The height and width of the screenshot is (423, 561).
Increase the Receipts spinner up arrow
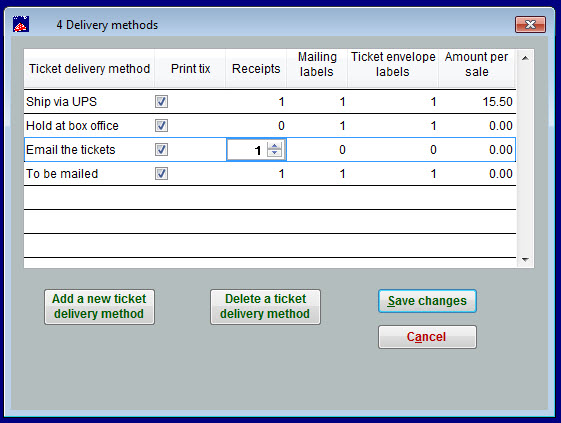pos(274,146)
